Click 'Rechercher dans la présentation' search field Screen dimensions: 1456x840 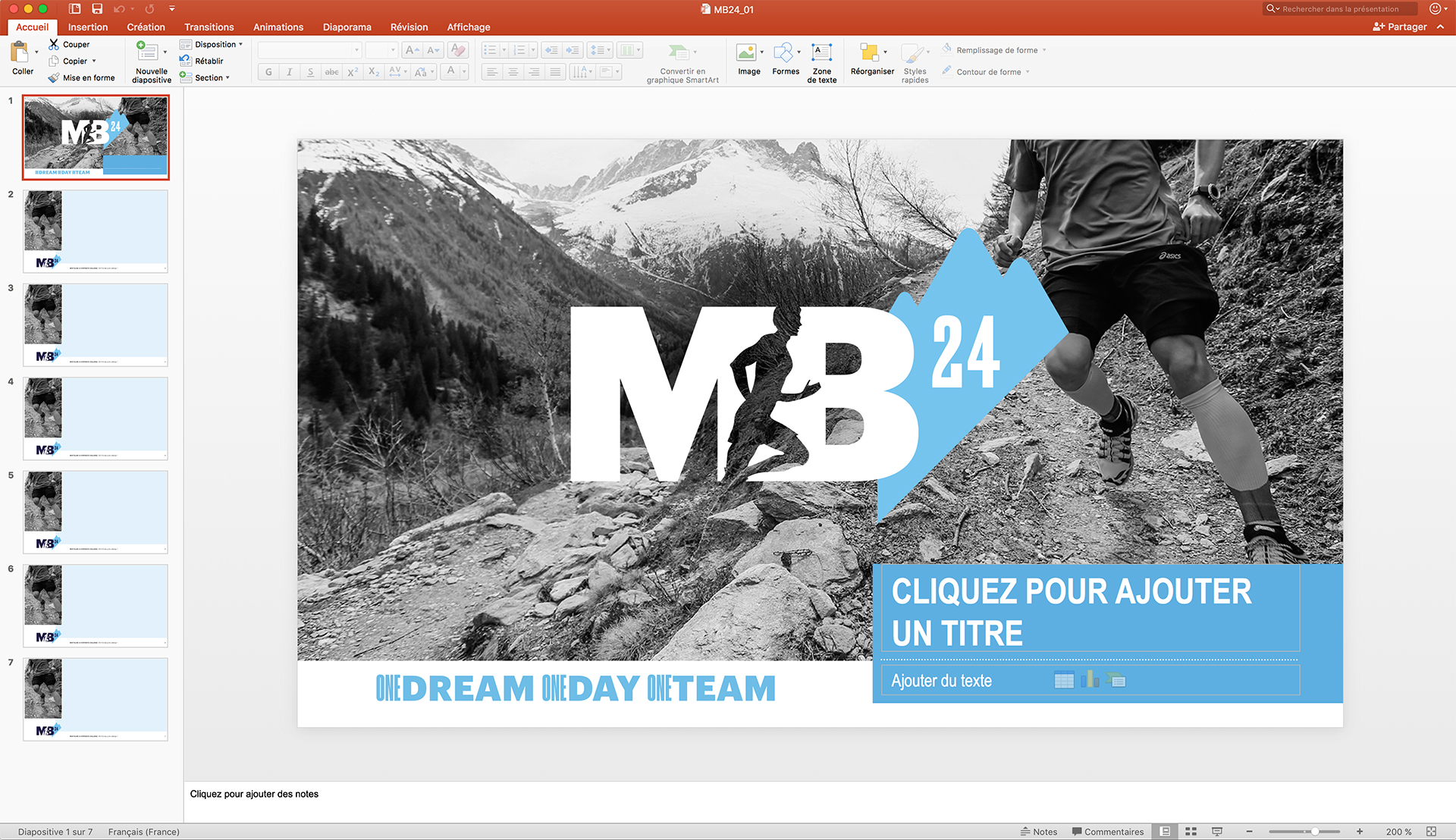tap(1340, 9)
